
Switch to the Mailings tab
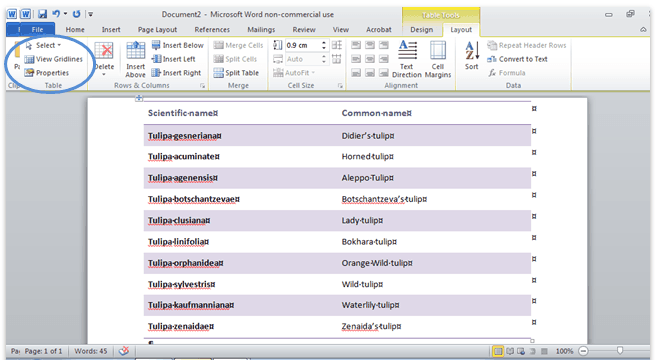[x=261, y=30]
